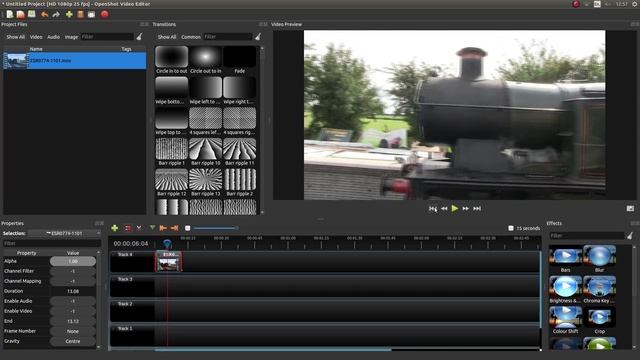Image resolution: width=640 pixels, height=360 pixels.
Task: Pick the Fade transition
Action: pyautogui.click(x=240, y=60)
